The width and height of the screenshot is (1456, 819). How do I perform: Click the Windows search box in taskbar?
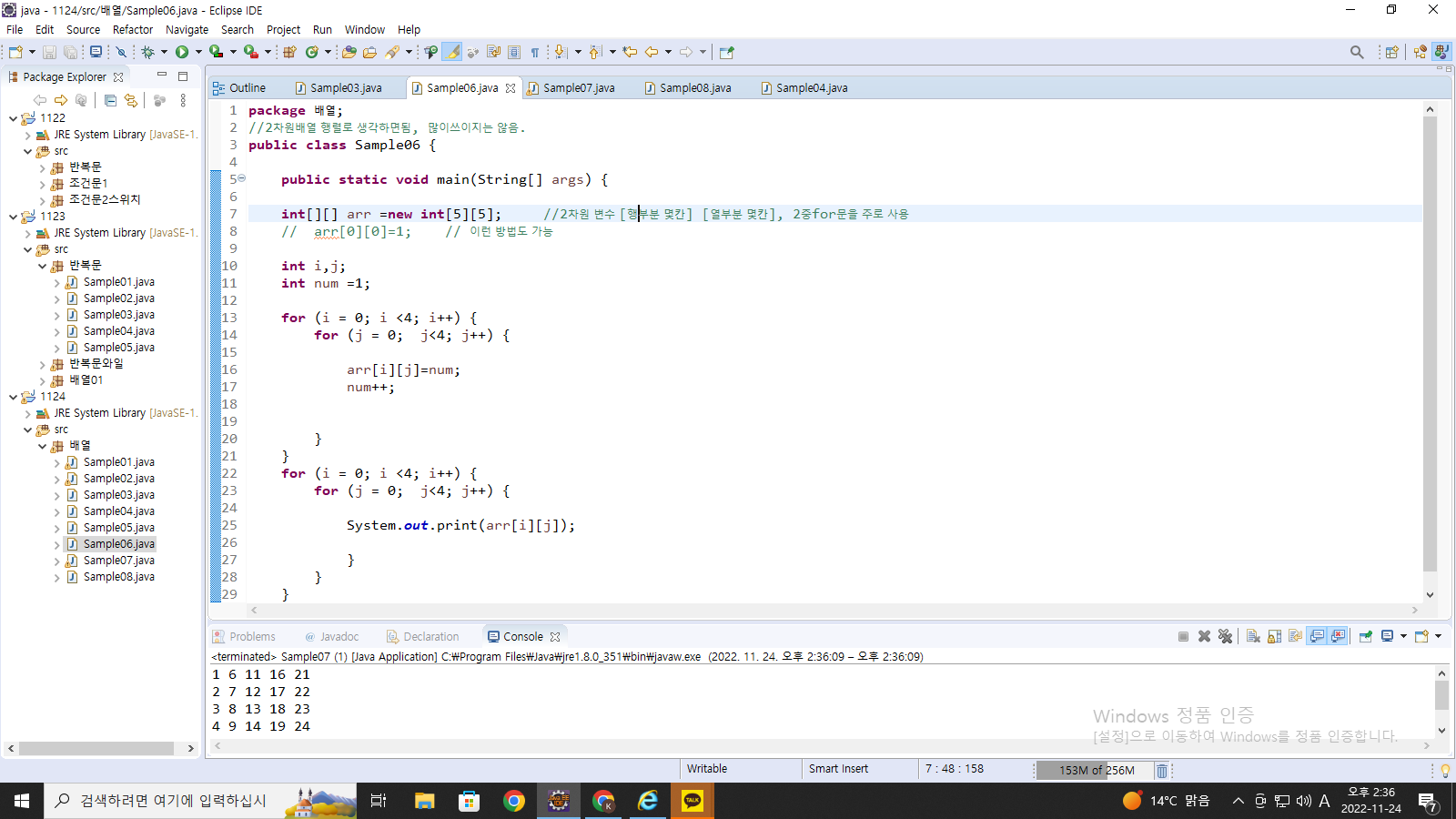tap(200, 801)
